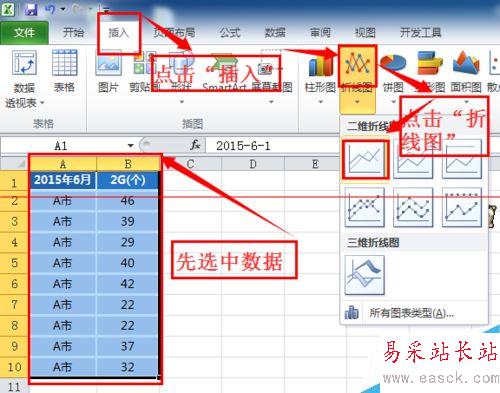
Task: Select column A header
Action: pos(63,164)
